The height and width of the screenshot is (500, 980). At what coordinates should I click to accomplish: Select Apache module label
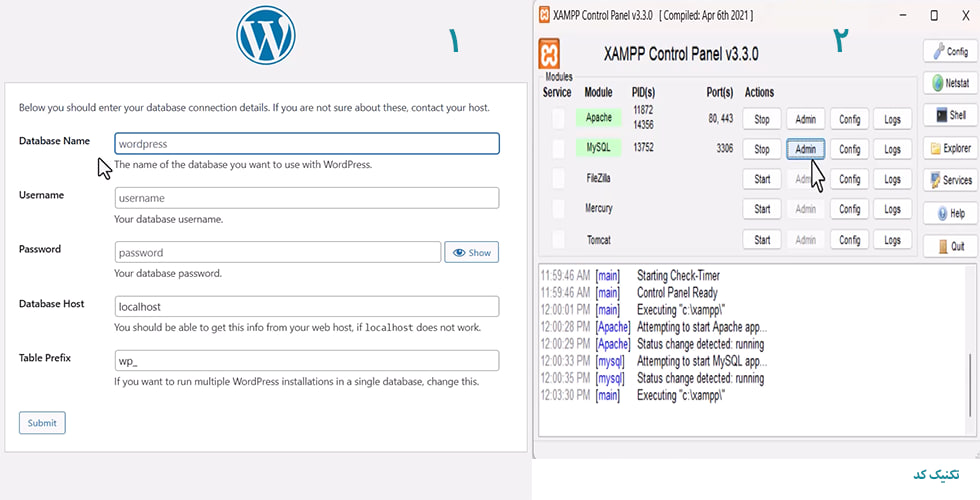599,118
